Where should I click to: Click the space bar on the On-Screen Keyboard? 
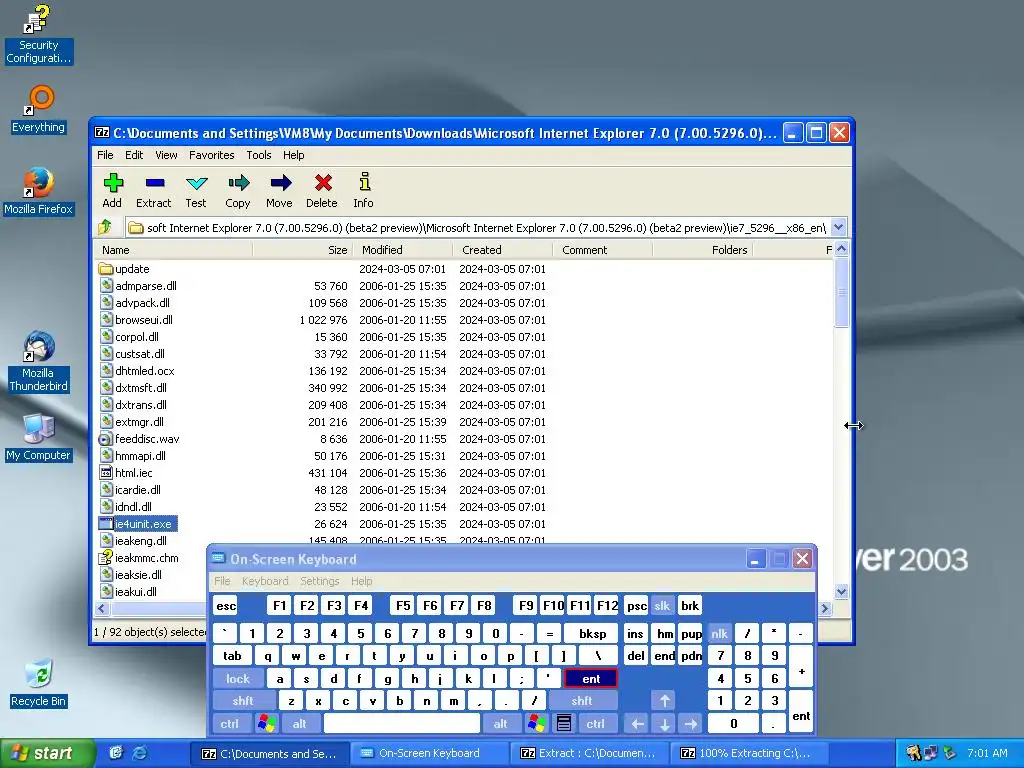click(402, 724)
